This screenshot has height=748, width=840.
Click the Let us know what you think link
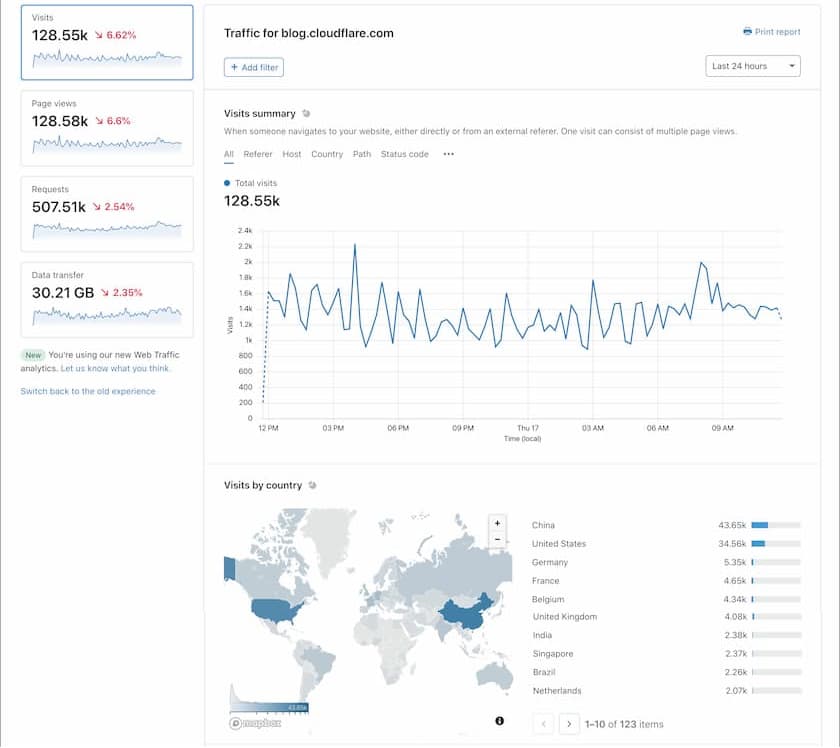pos(115,369)
